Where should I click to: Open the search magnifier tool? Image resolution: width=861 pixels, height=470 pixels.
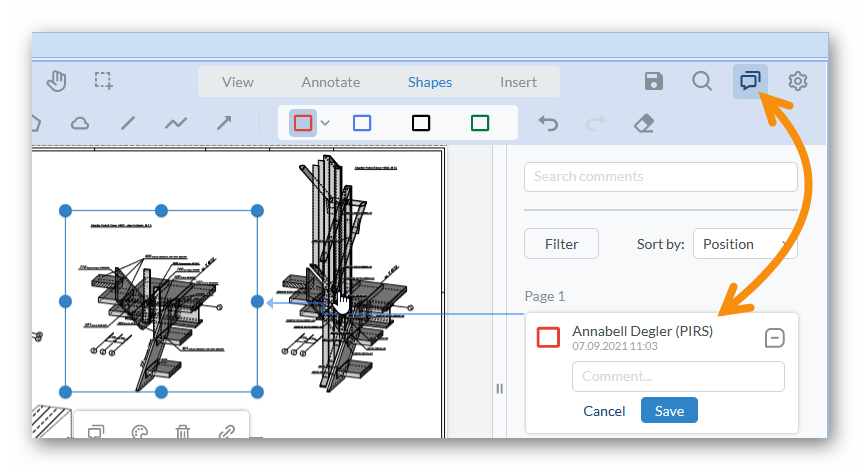coord(702,82)
